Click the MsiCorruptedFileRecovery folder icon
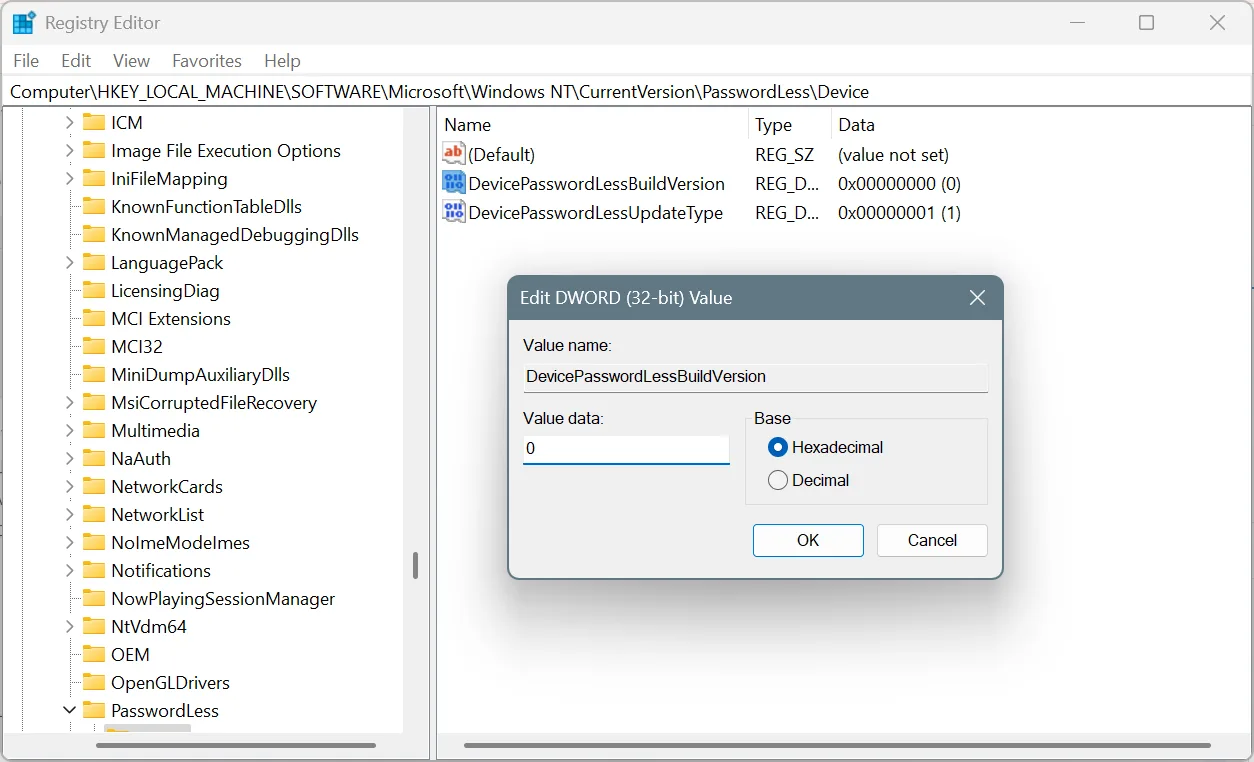 pyautogui.click(x=94, y=402)
